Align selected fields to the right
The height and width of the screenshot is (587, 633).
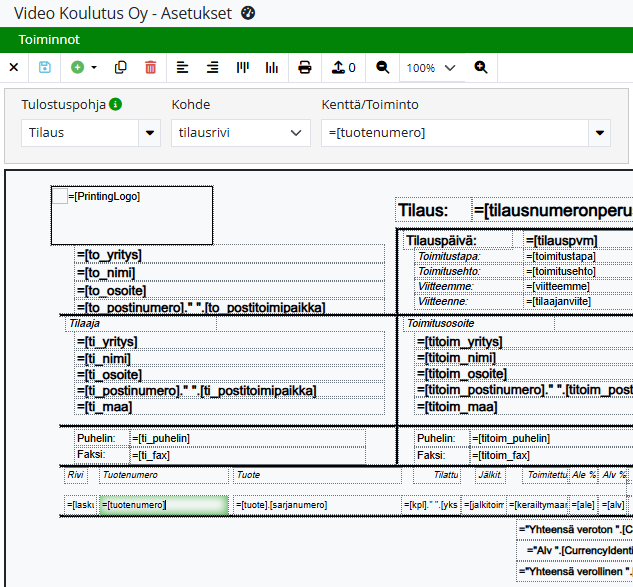point(212,68)
